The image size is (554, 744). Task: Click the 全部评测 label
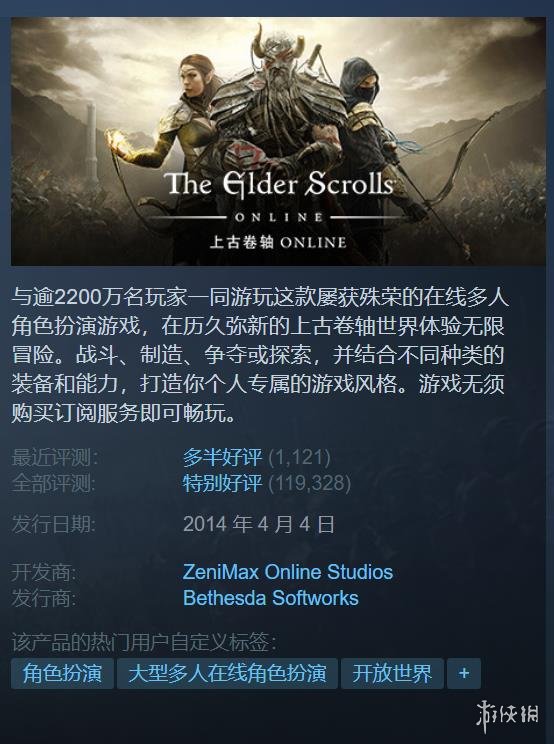coord(53,483)
